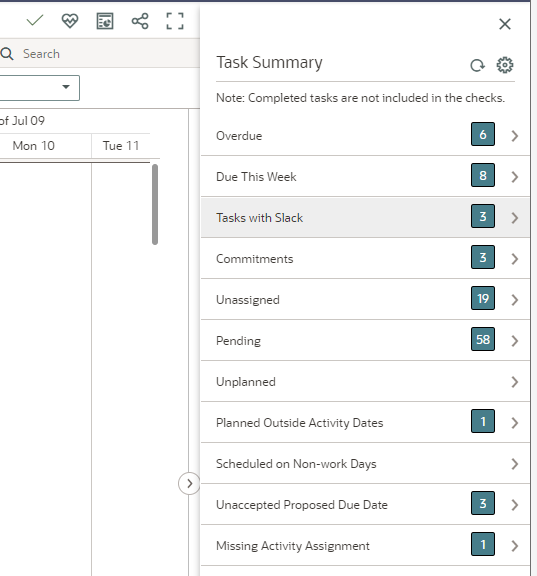Open the share icon

[x=140, y=21]
